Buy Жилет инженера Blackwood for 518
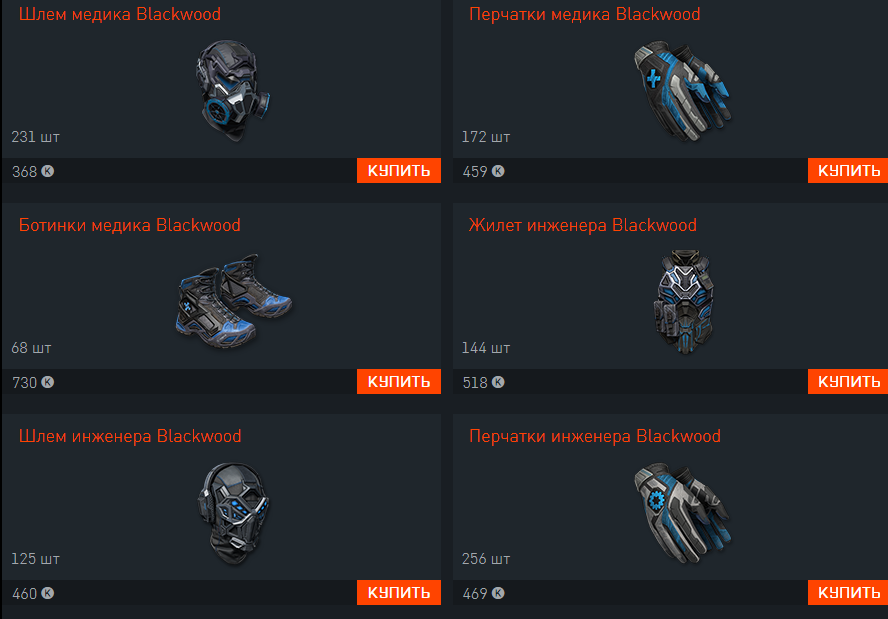This screenshot has width=888, height=619. pyautogui.click(x=848, y=382)
